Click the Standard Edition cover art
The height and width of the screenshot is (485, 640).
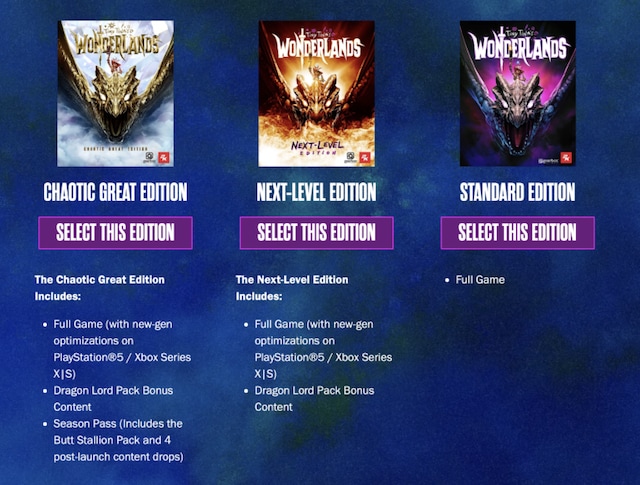518,93
